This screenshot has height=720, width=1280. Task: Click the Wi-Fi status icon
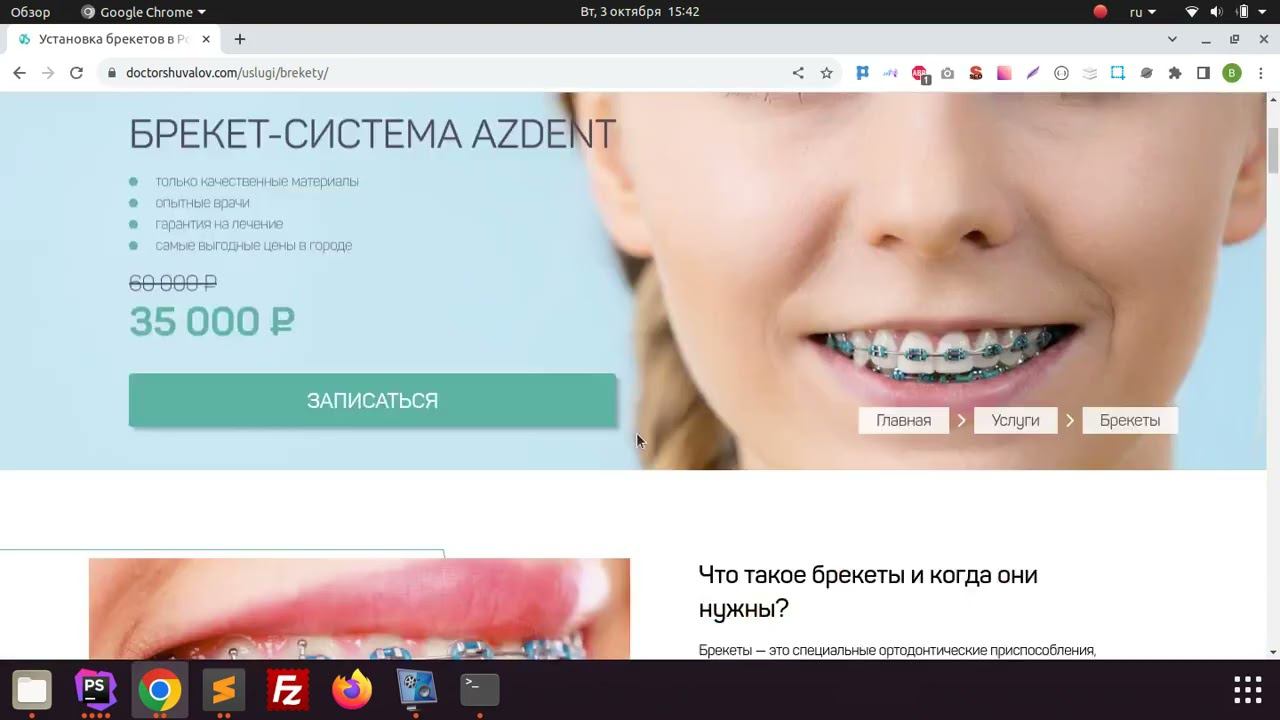(1191, 12)
